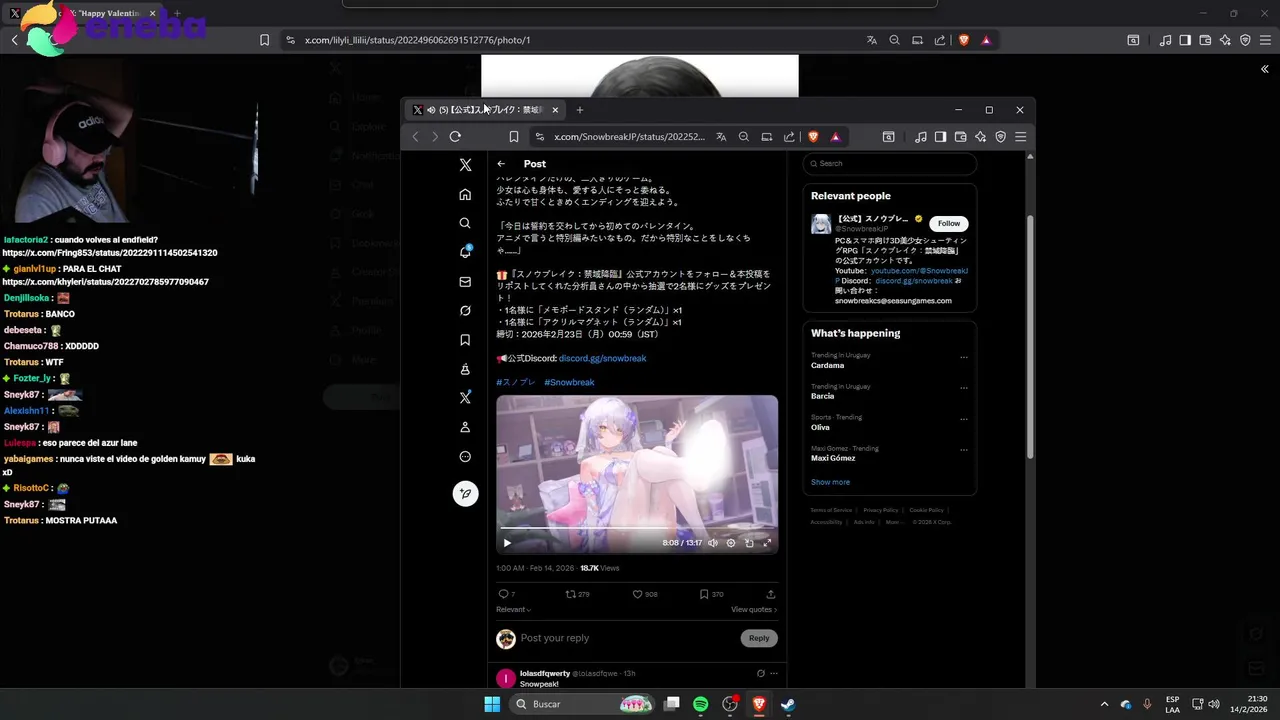The width and height of the screenshot is (1280, 720).
Task: Open Maxi Gómez trend options menu
Action: pos(964,450)
